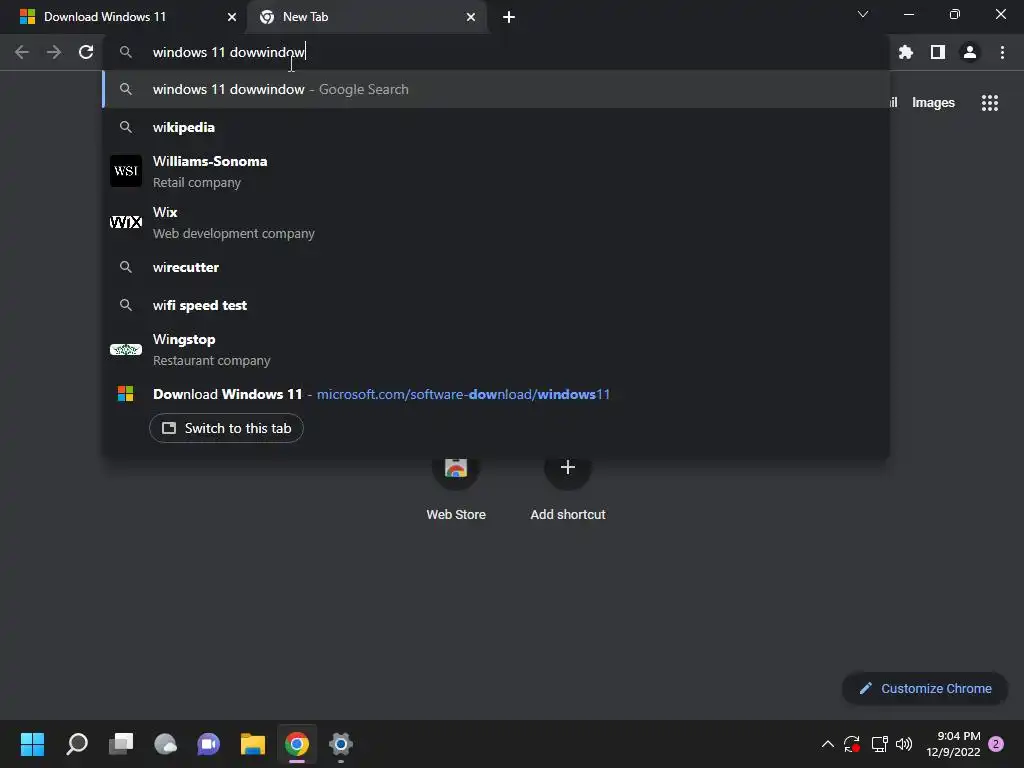Open the Download Windows 11 microsoft.com suggestion
The height and width of the screenshot is (768, 1024).
pos(496,394)
